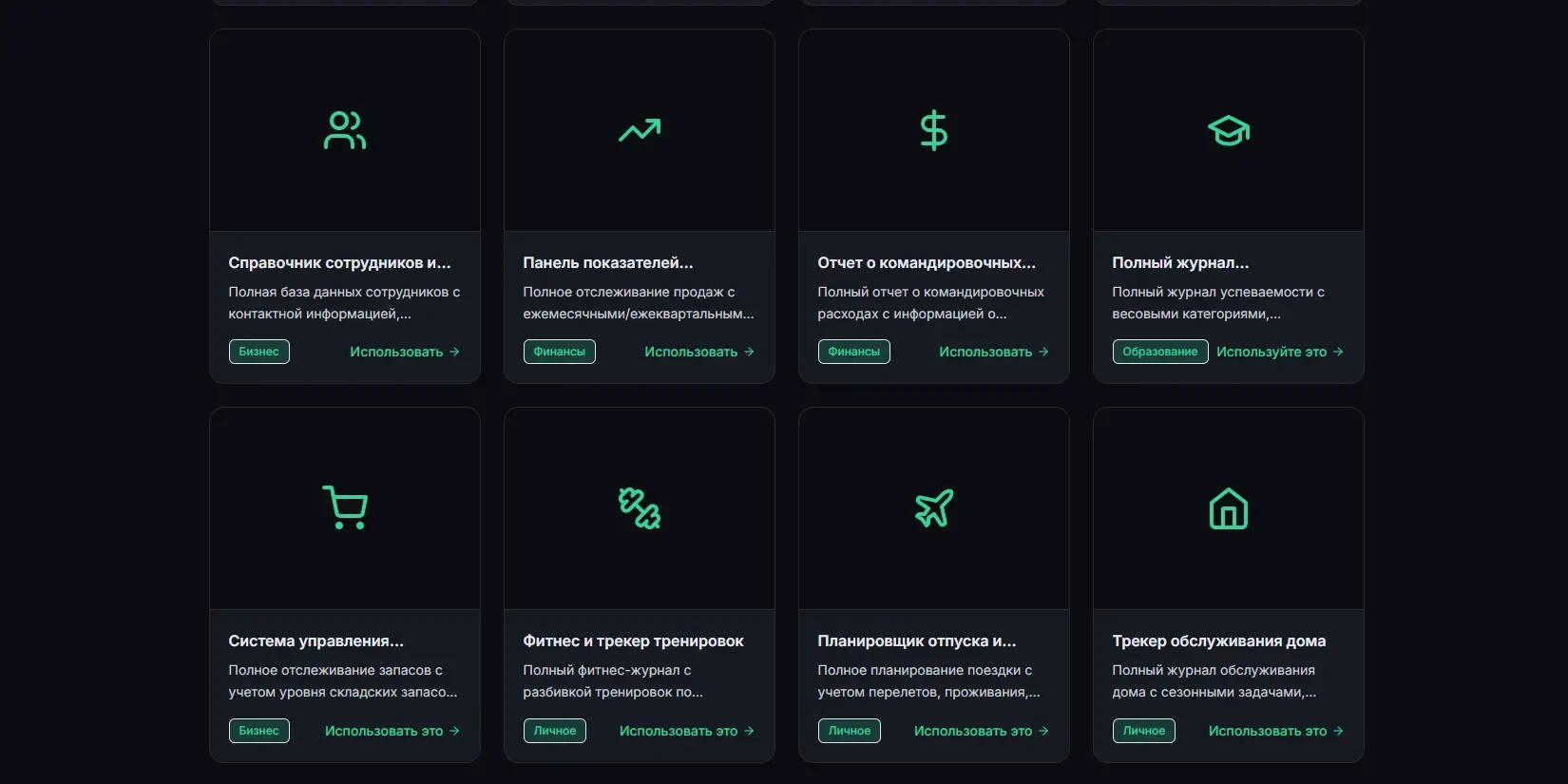Select the Личное tag on Фитнес и трекер card
Screen dimensions: 1568x784
(x=555, y=731)
